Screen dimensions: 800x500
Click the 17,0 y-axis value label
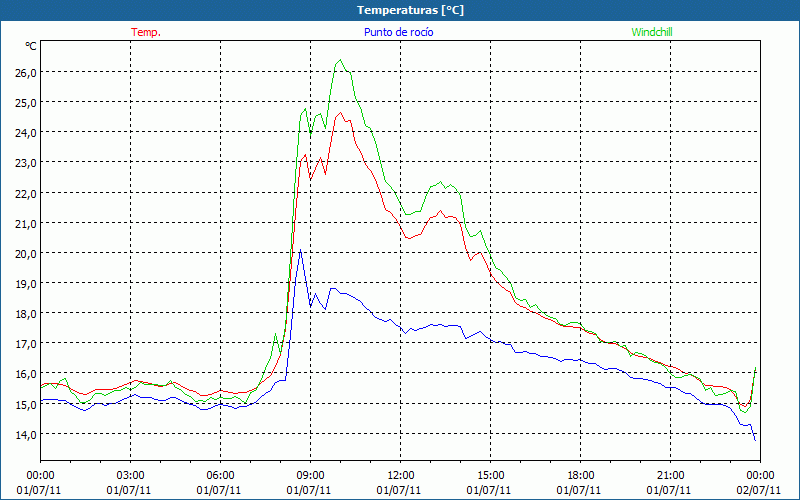[x=25, y=343]
